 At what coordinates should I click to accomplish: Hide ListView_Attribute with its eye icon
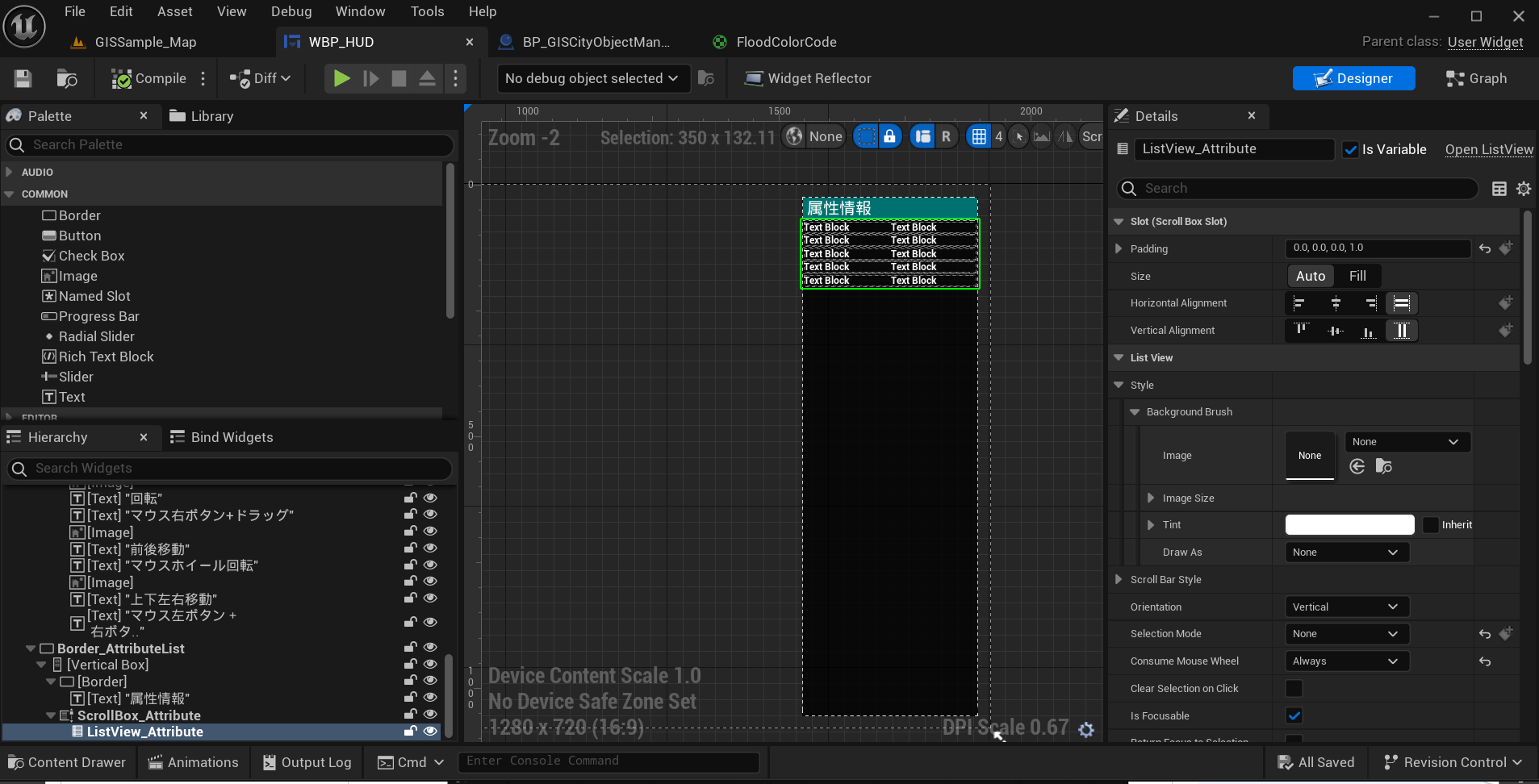point(430,732)
